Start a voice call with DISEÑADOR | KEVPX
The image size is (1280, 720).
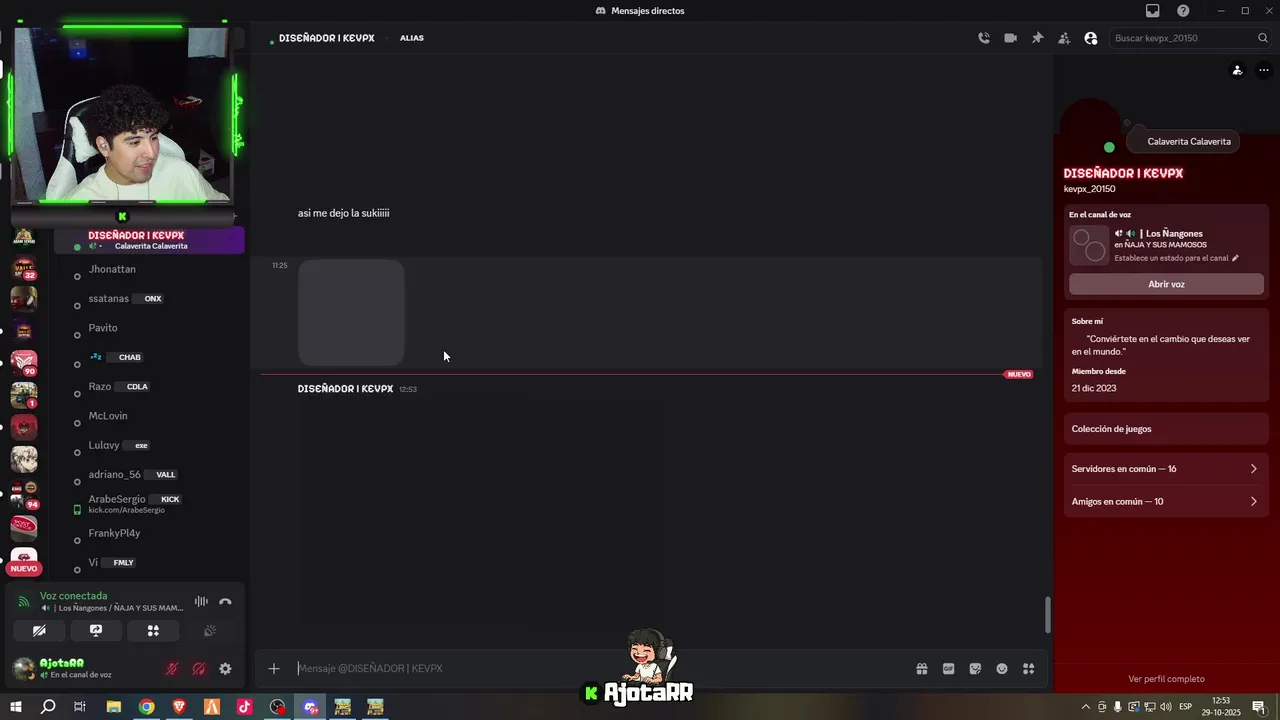984,38
